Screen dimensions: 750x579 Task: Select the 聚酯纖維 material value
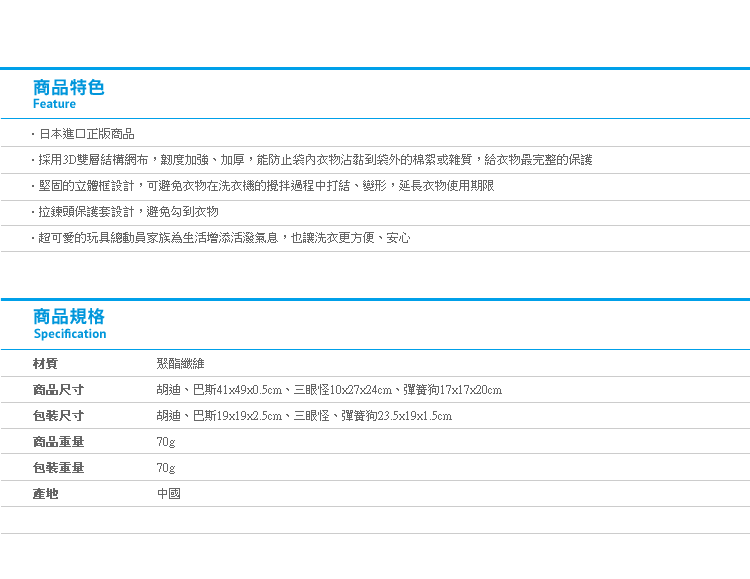(x=180, y=364)
